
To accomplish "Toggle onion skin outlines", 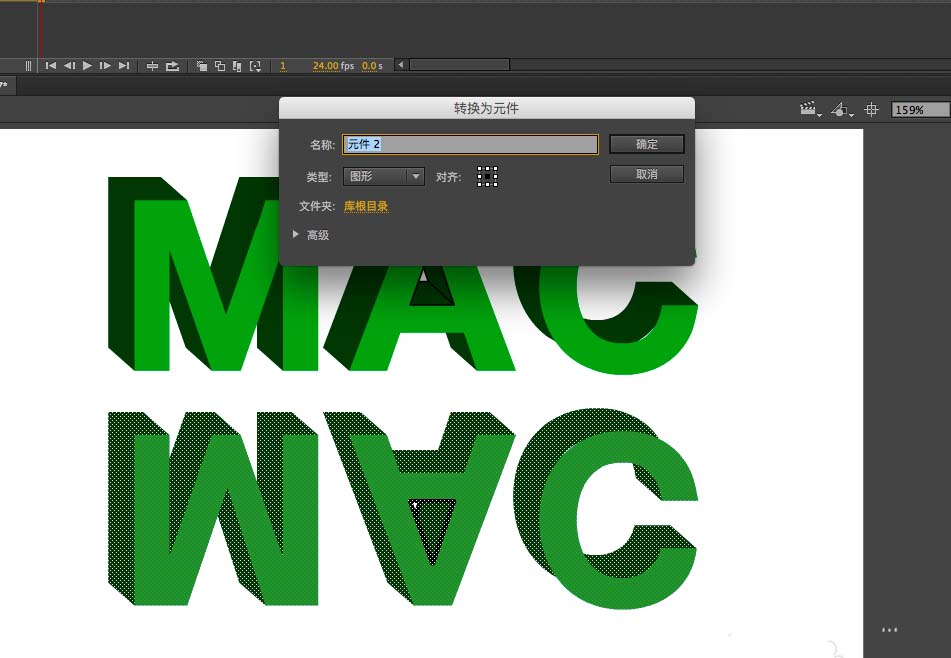I will coord(220,66).
